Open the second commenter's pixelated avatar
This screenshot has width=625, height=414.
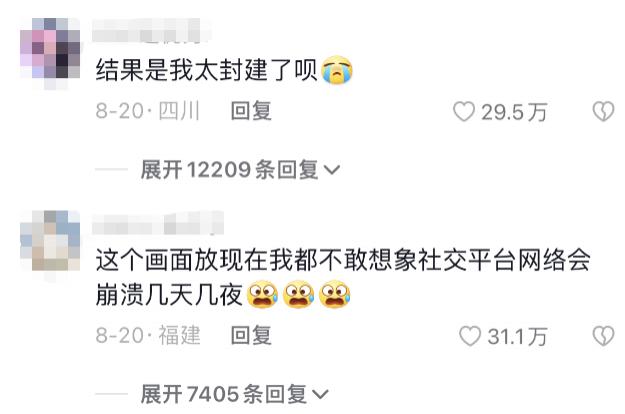click(50, 243)
